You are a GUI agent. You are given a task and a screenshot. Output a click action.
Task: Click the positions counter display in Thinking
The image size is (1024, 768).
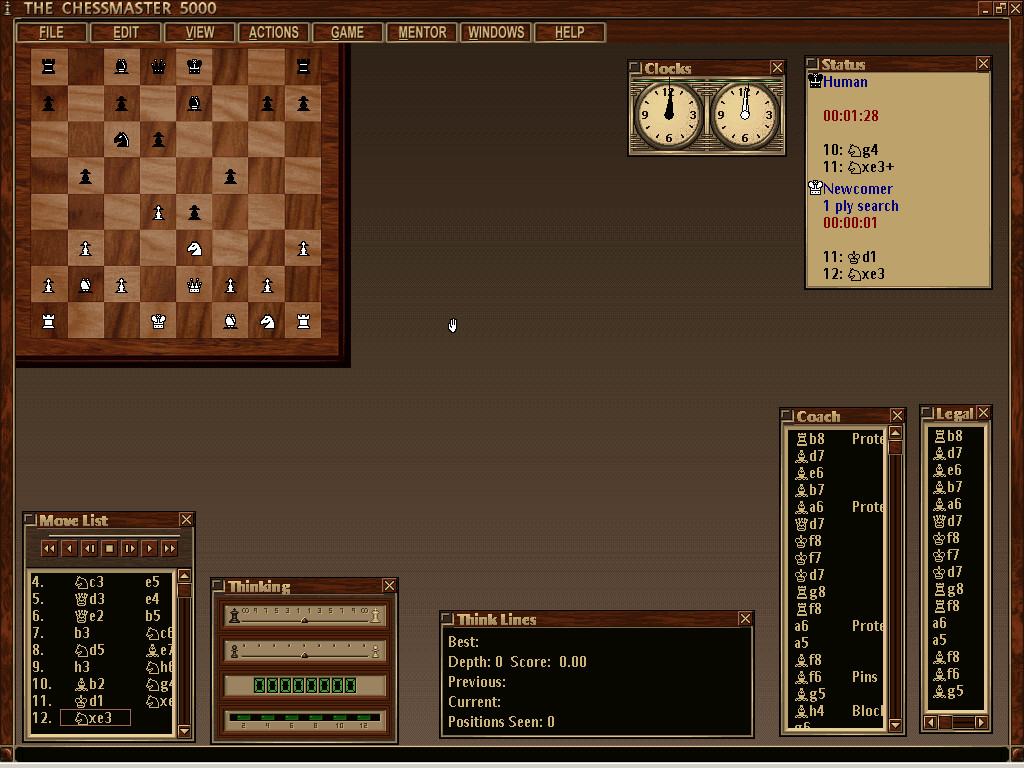pyautogui.click(x=304, y=685)
